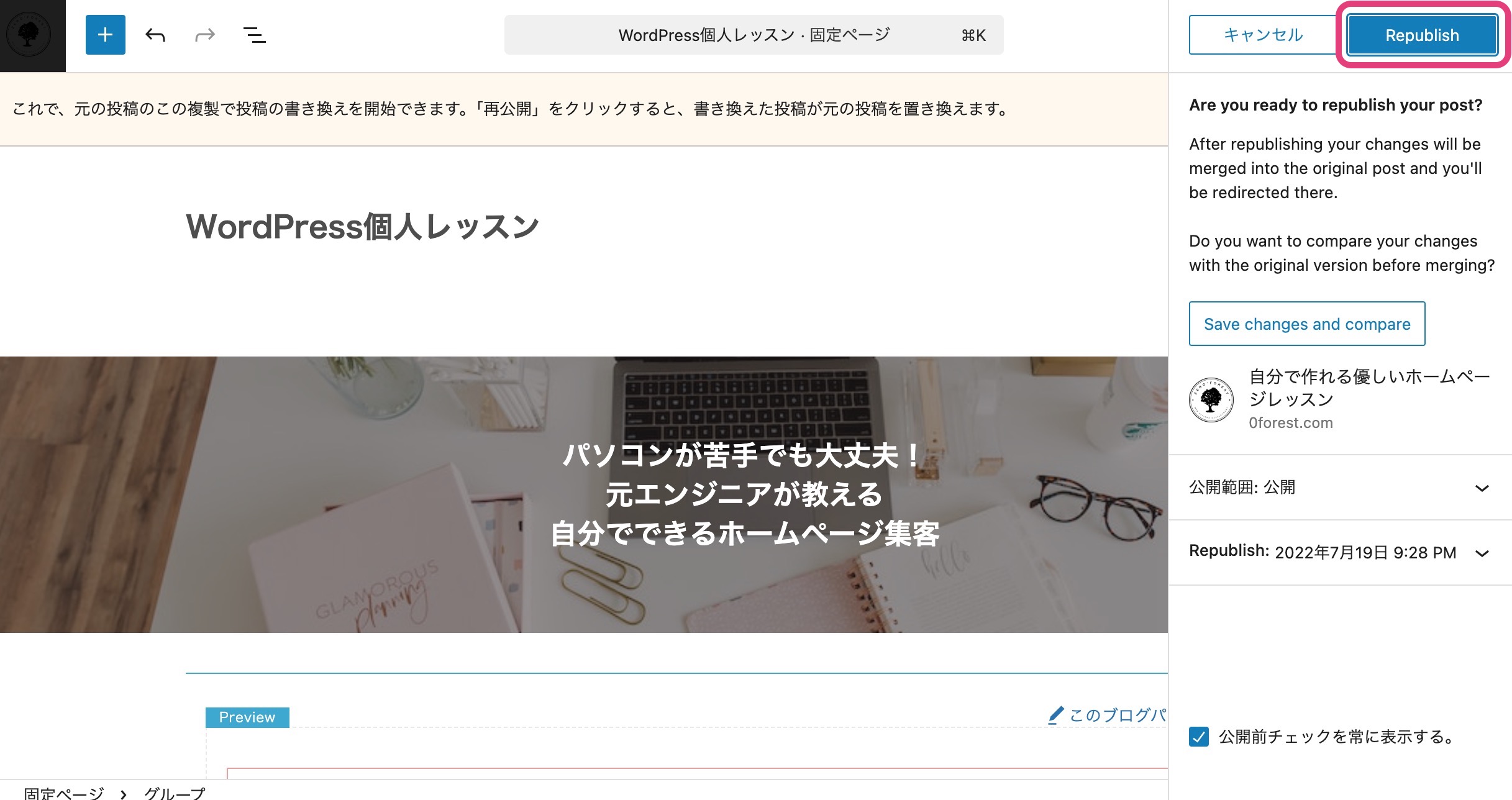Open the command palette for WordPress個人レッスン
Viewport: 1512px width, 800px height.
pos(754,35)
